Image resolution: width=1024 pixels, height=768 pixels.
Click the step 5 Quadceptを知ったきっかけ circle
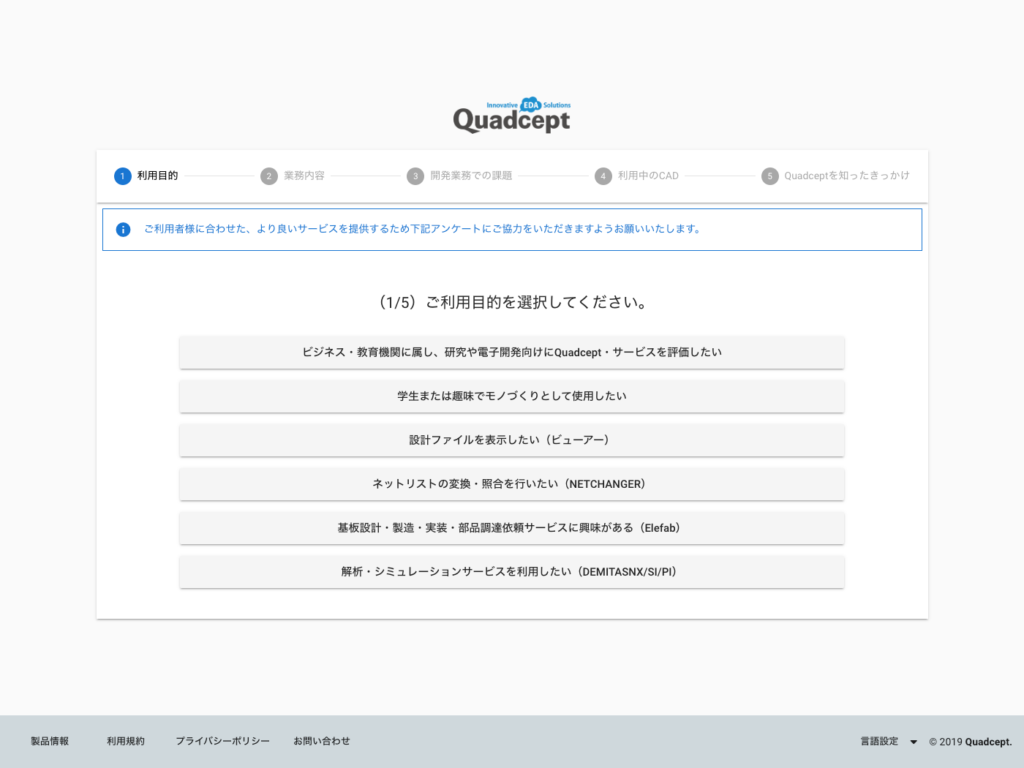click(x=770, y=175)
